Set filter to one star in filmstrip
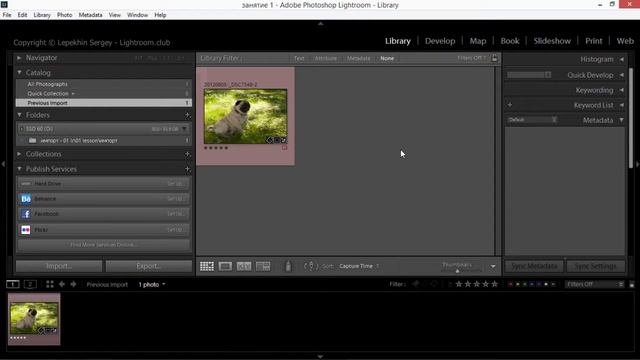 (x=459, y=284)
